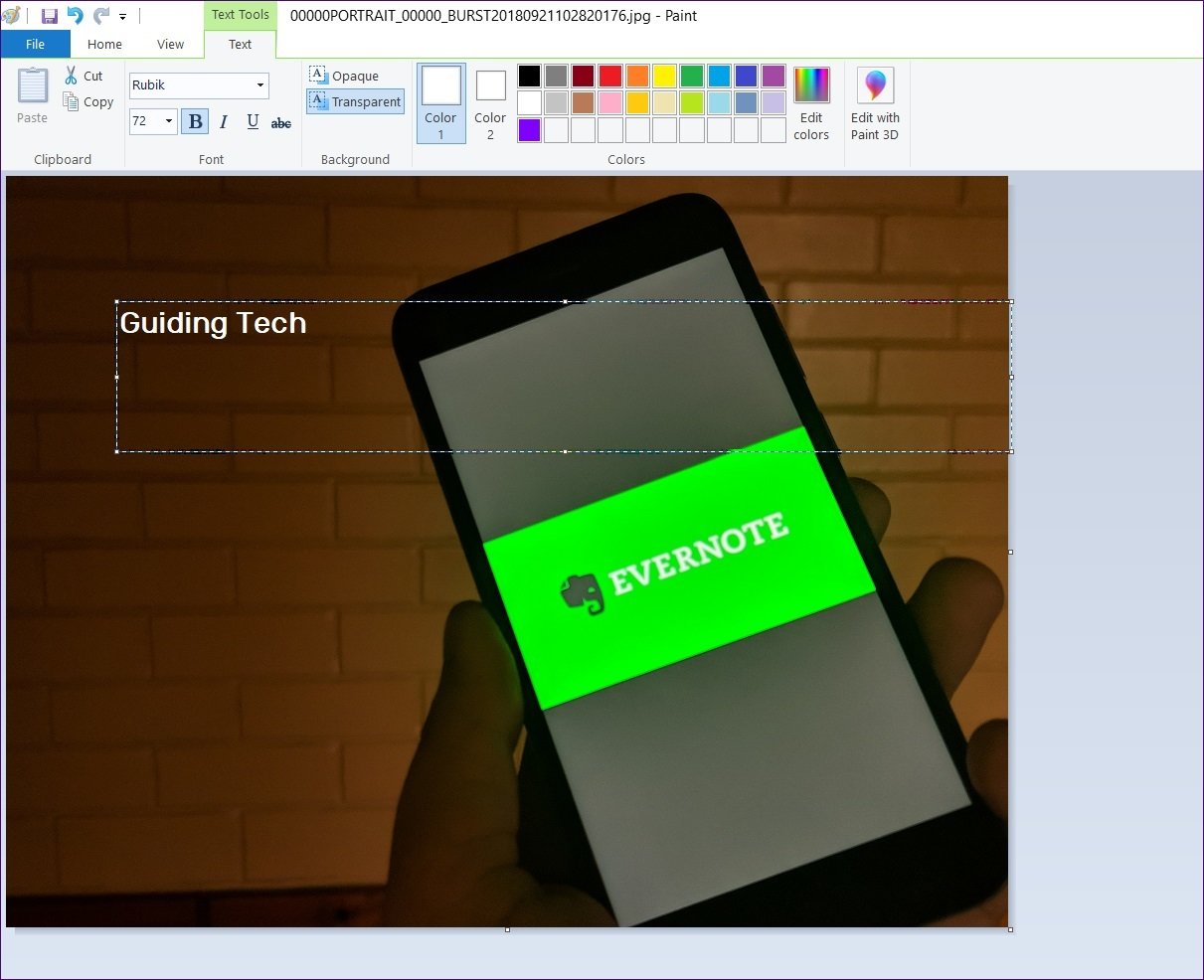Toggle Bold text formatting
This screenshot has height=980, width=1204.
(195, 121)
